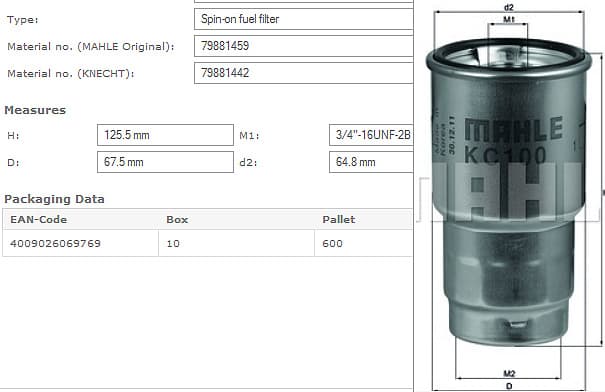Screen dimensions: 605x392
Task: Select MAHLE Original material number 79881459
Action: pos(303,46)
